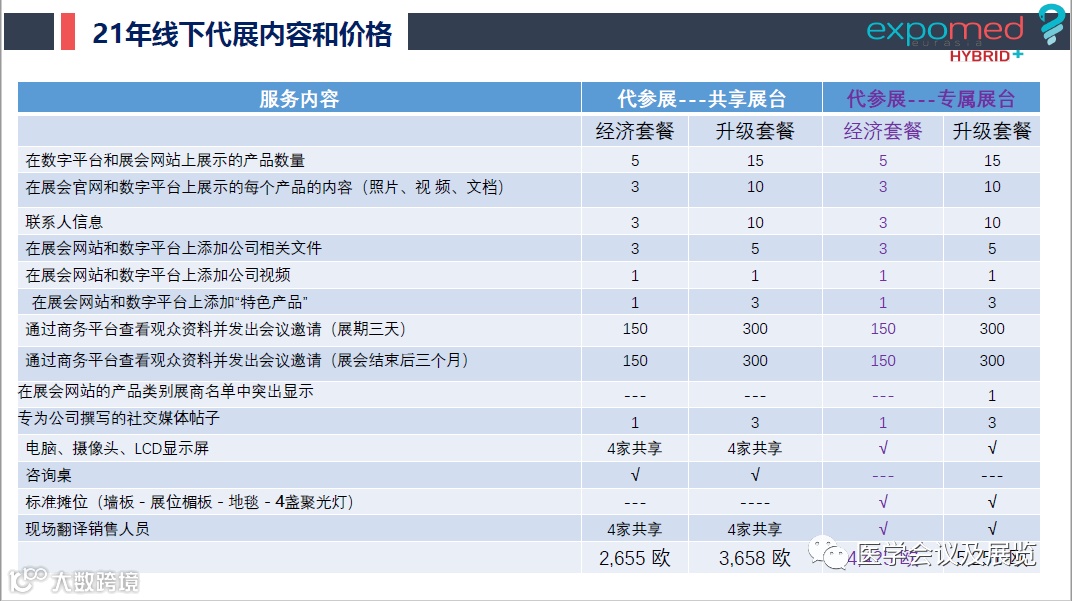Click 10 in 联系人信息 row, last column
The image size is (1072, 601).
tap(992, 222)
